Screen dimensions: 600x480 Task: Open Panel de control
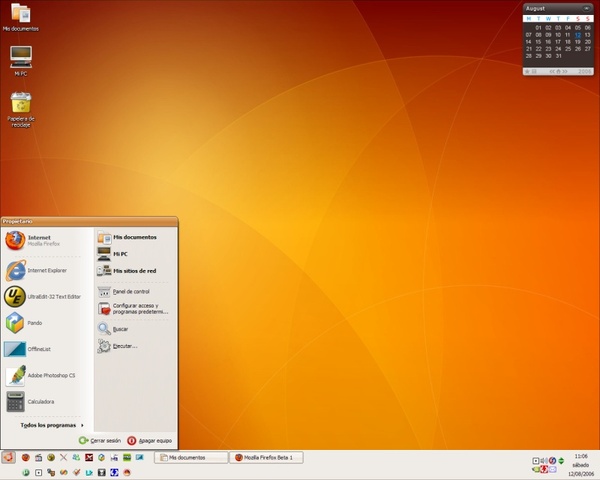134,292
